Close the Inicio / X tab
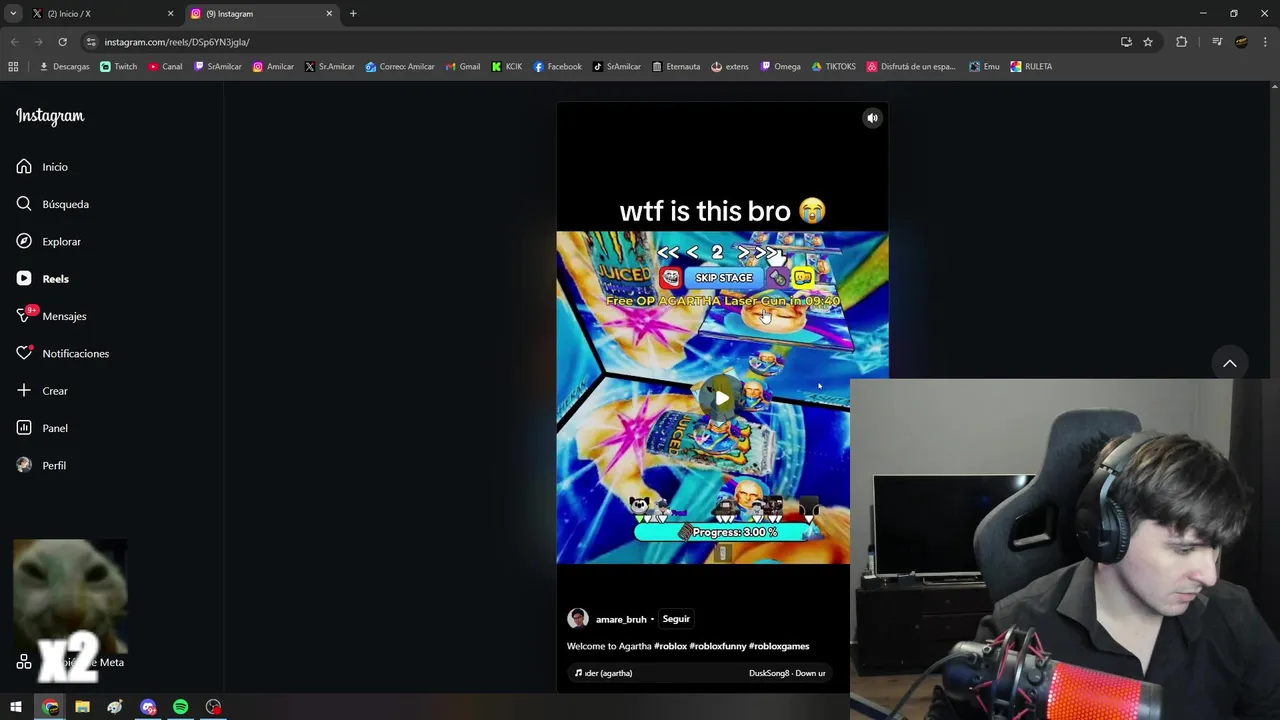Screen dimensions: 1280x720 point(170,14)
